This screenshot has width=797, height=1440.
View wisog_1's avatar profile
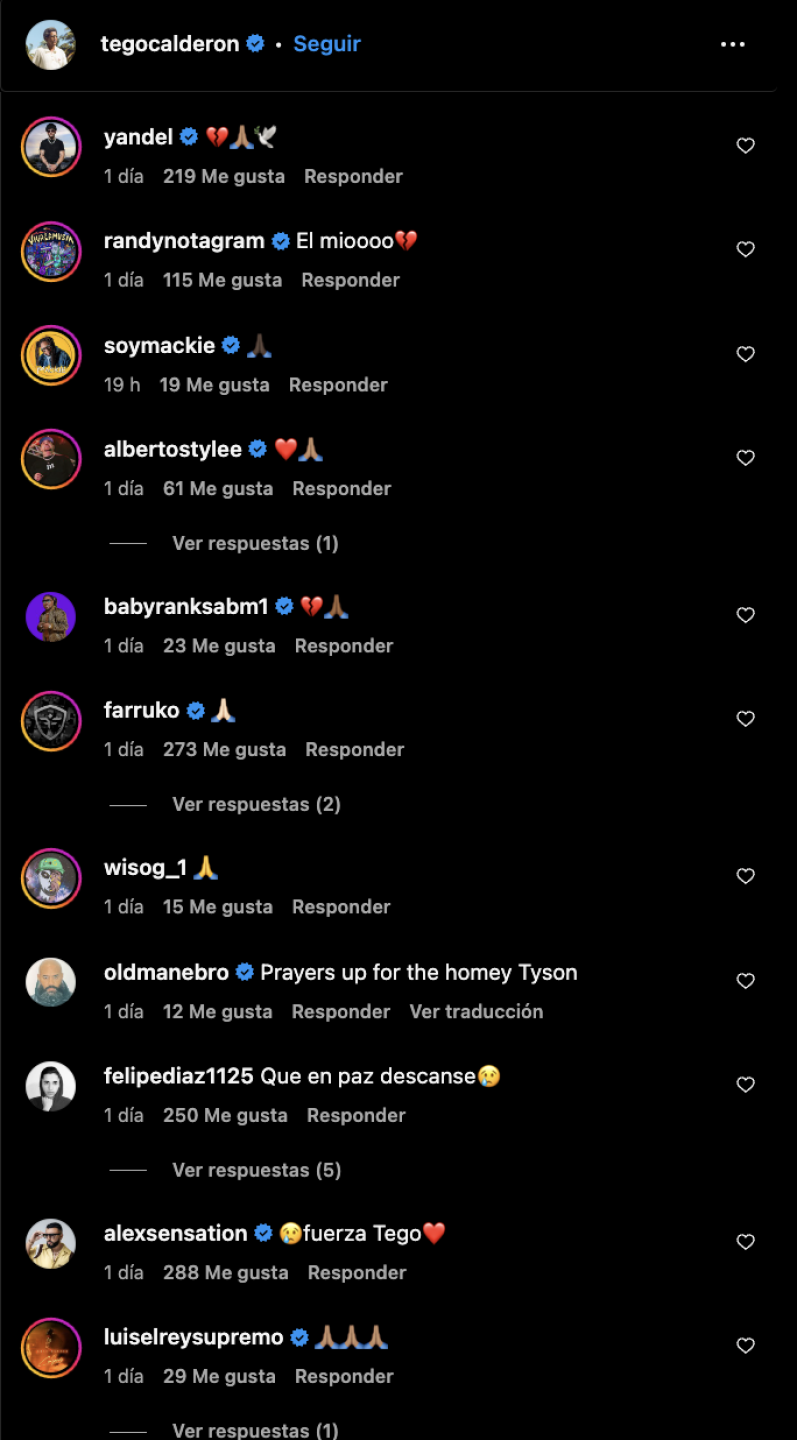(x=51, y=877)
